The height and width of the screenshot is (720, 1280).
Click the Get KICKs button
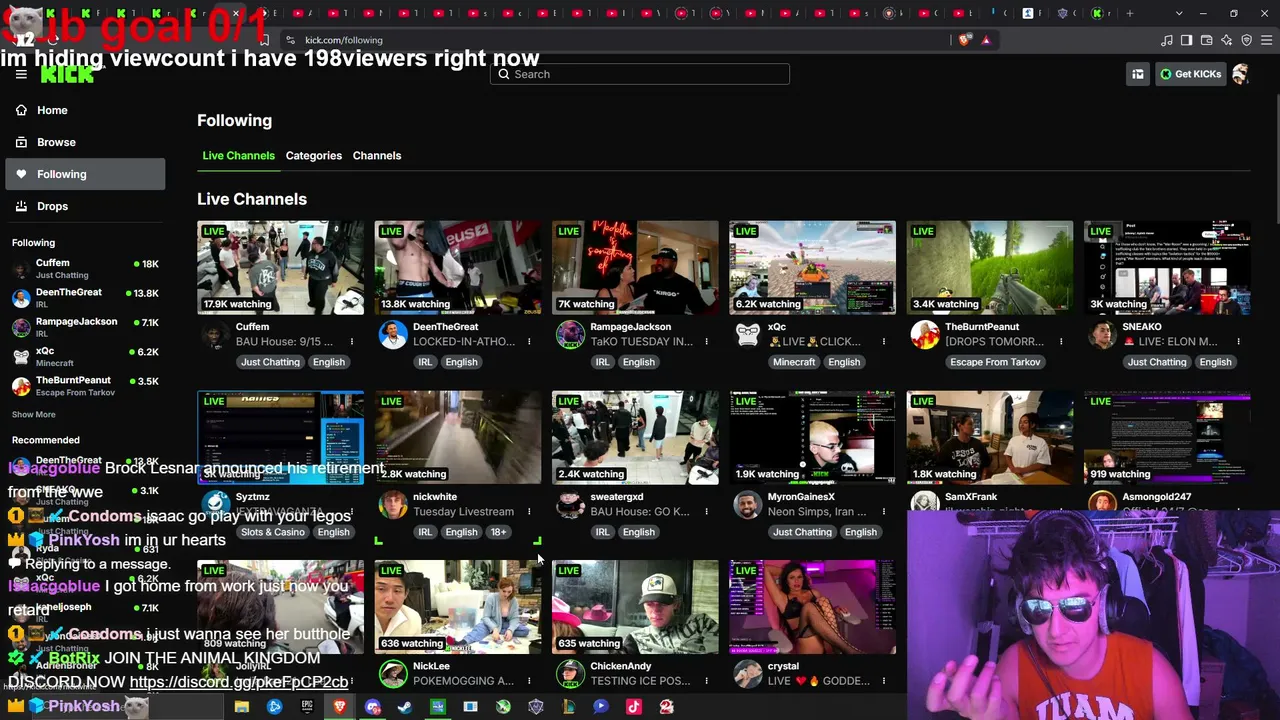[x=1190, y=74]
